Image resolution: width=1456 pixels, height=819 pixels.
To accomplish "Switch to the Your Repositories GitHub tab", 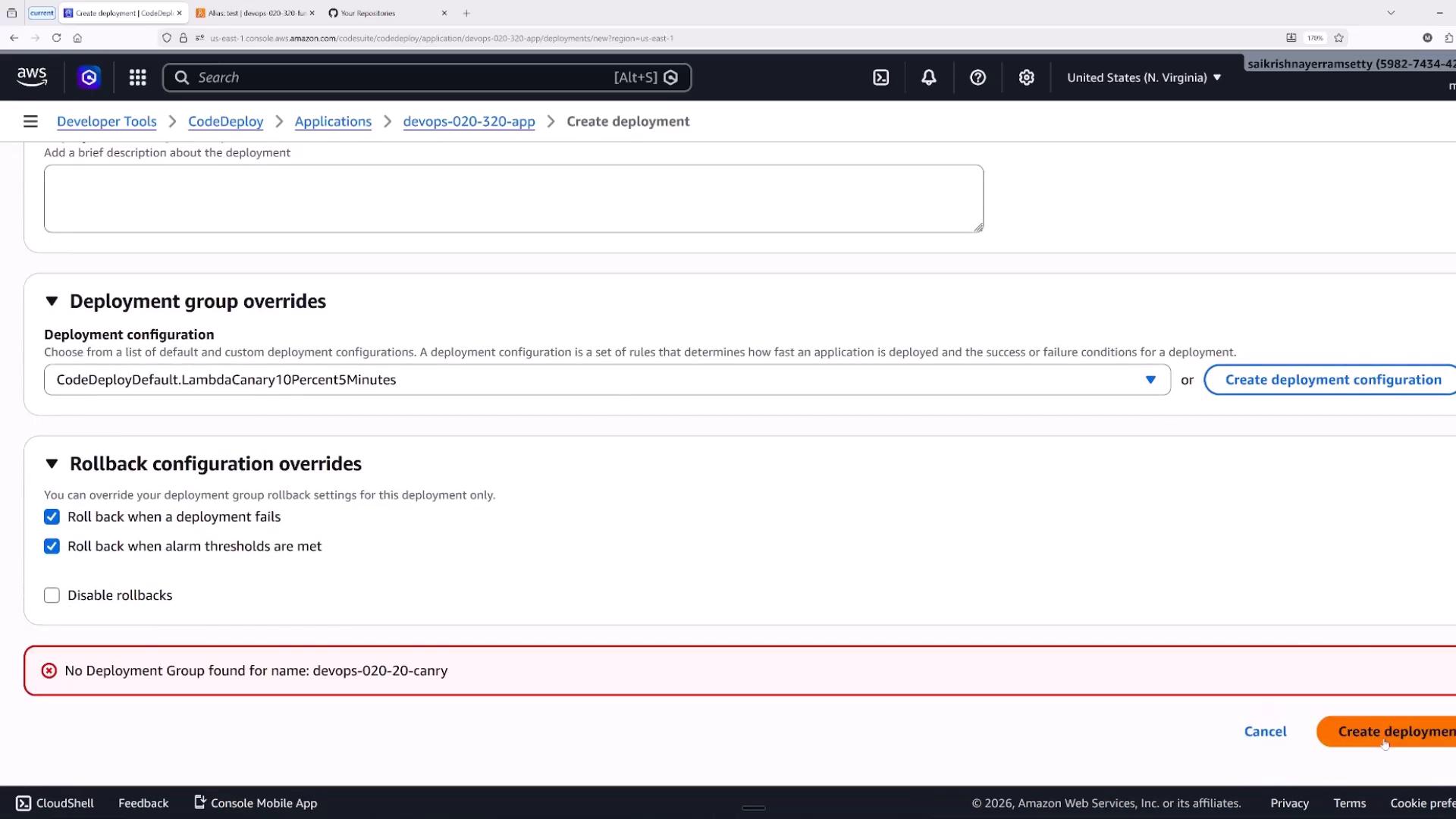I will tap(388, 13).
